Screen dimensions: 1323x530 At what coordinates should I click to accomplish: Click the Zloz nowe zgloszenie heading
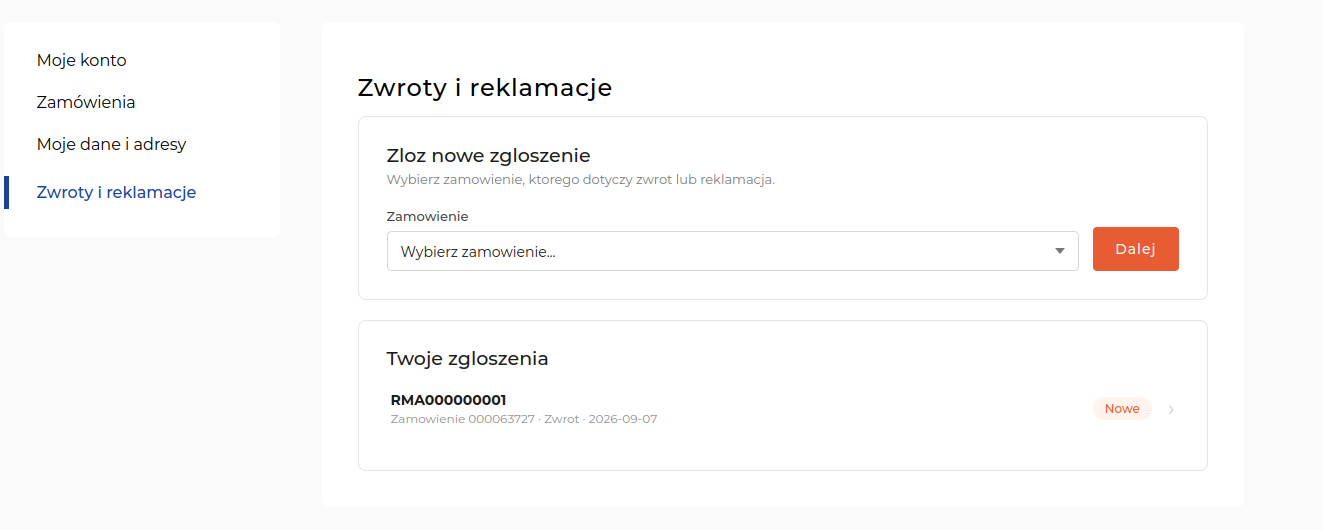tap(488, 156)
